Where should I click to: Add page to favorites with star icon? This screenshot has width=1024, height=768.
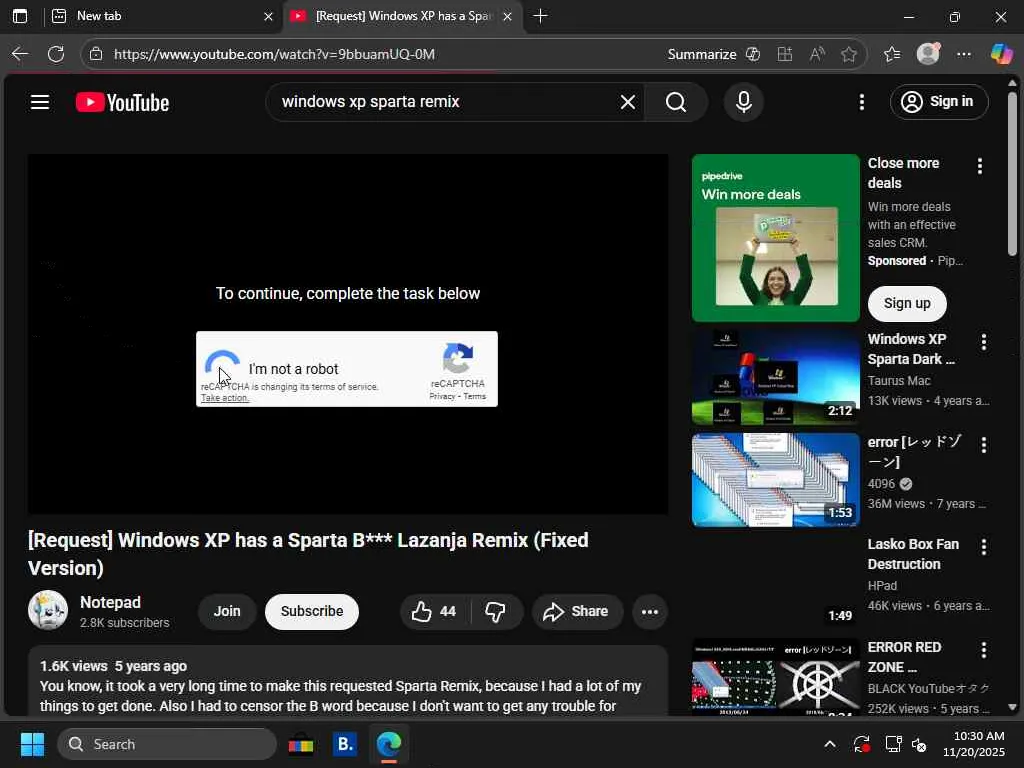coord(848,54)
